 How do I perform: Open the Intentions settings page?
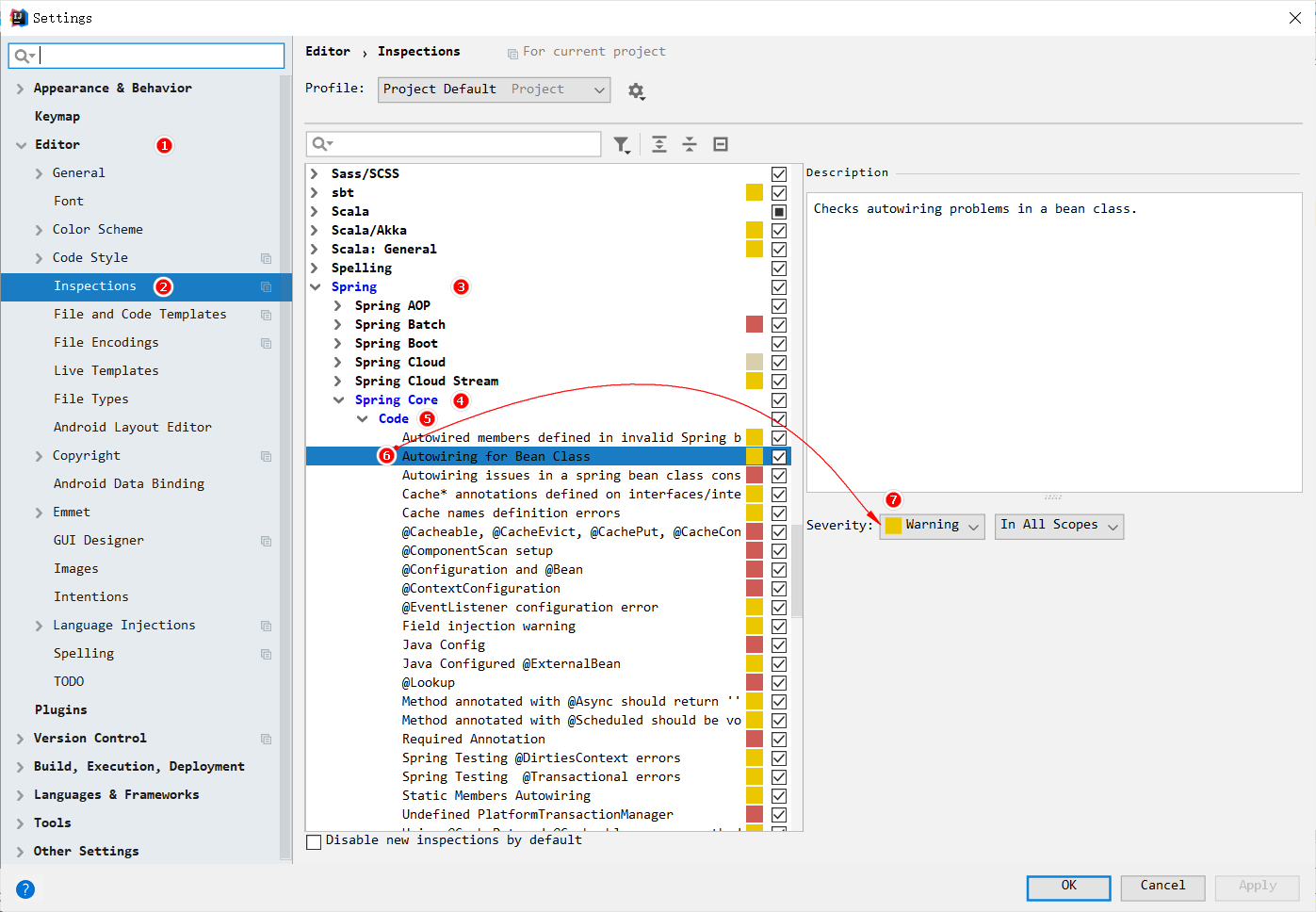90,597
